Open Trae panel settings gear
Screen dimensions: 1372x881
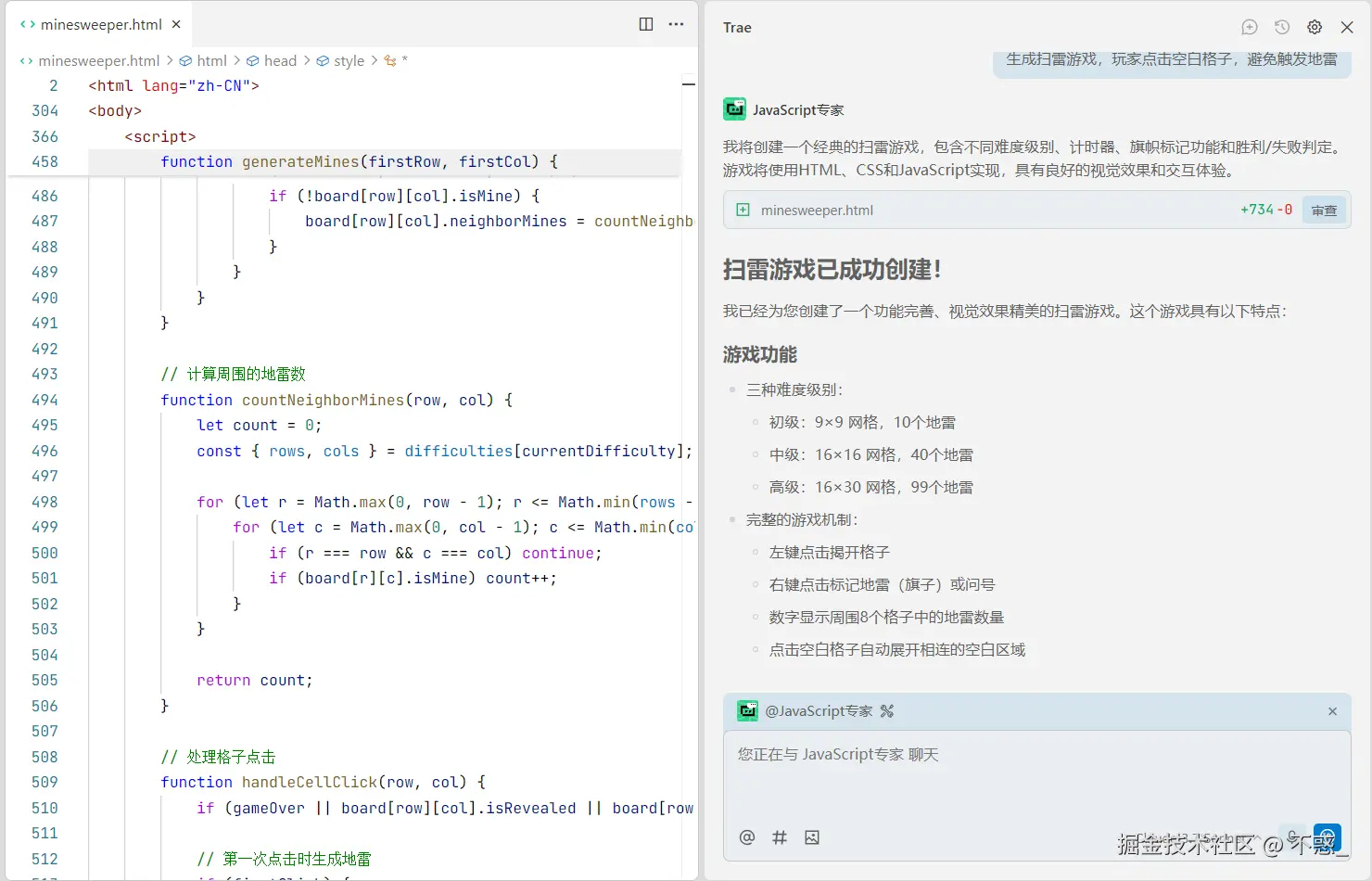pyautogui.click(x=1315, y=27)
